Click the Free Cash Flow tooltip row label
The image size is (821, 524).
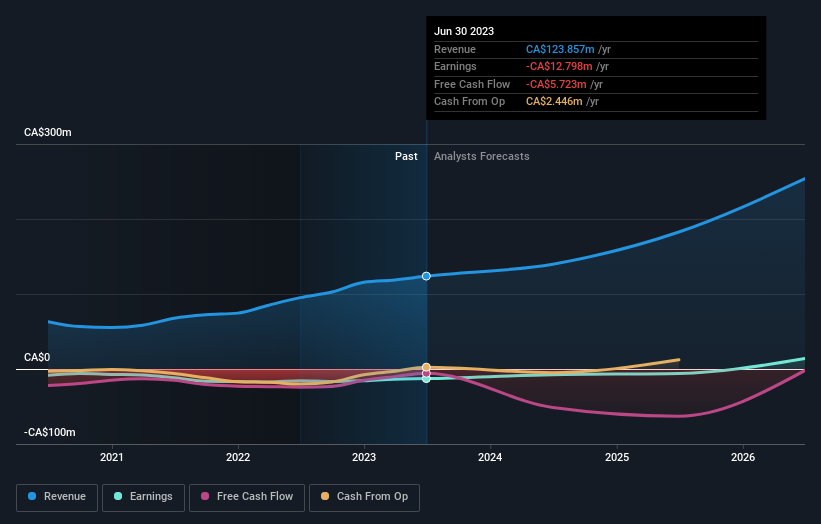point(472,84)
